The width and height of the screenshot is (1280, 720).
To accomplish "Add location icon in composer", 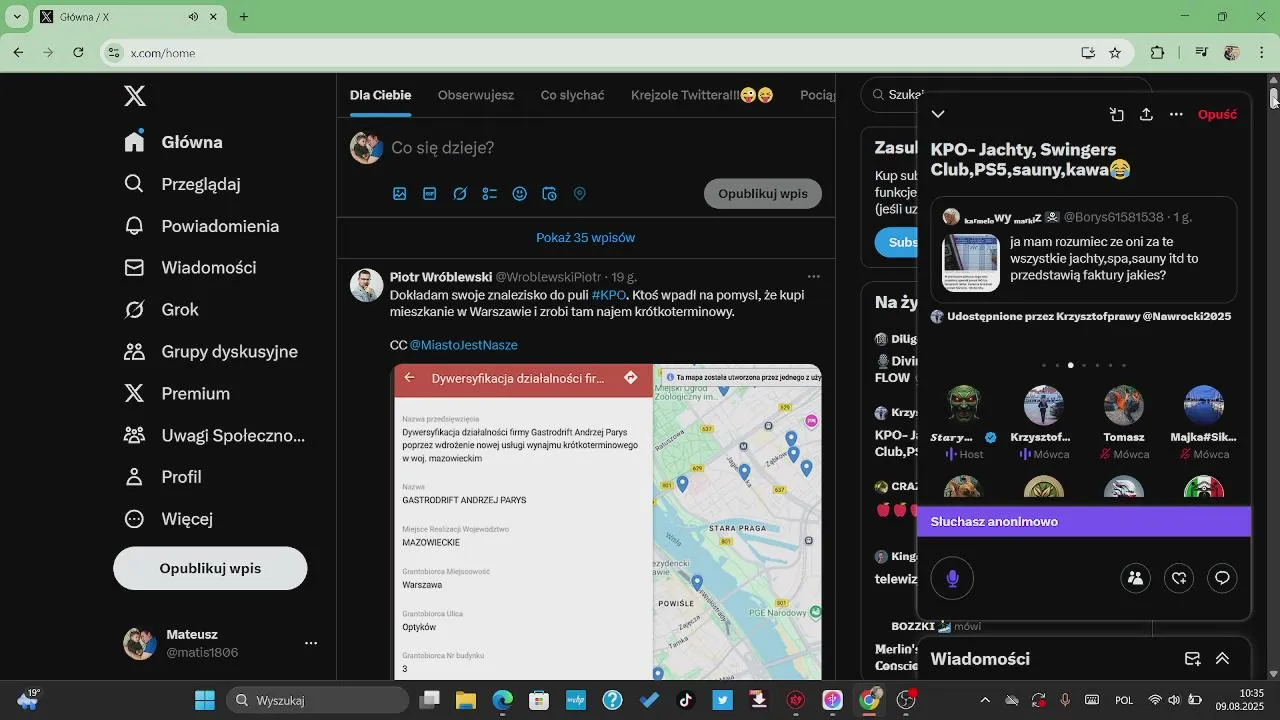I will pyautogui.click(x=579, y=194).
